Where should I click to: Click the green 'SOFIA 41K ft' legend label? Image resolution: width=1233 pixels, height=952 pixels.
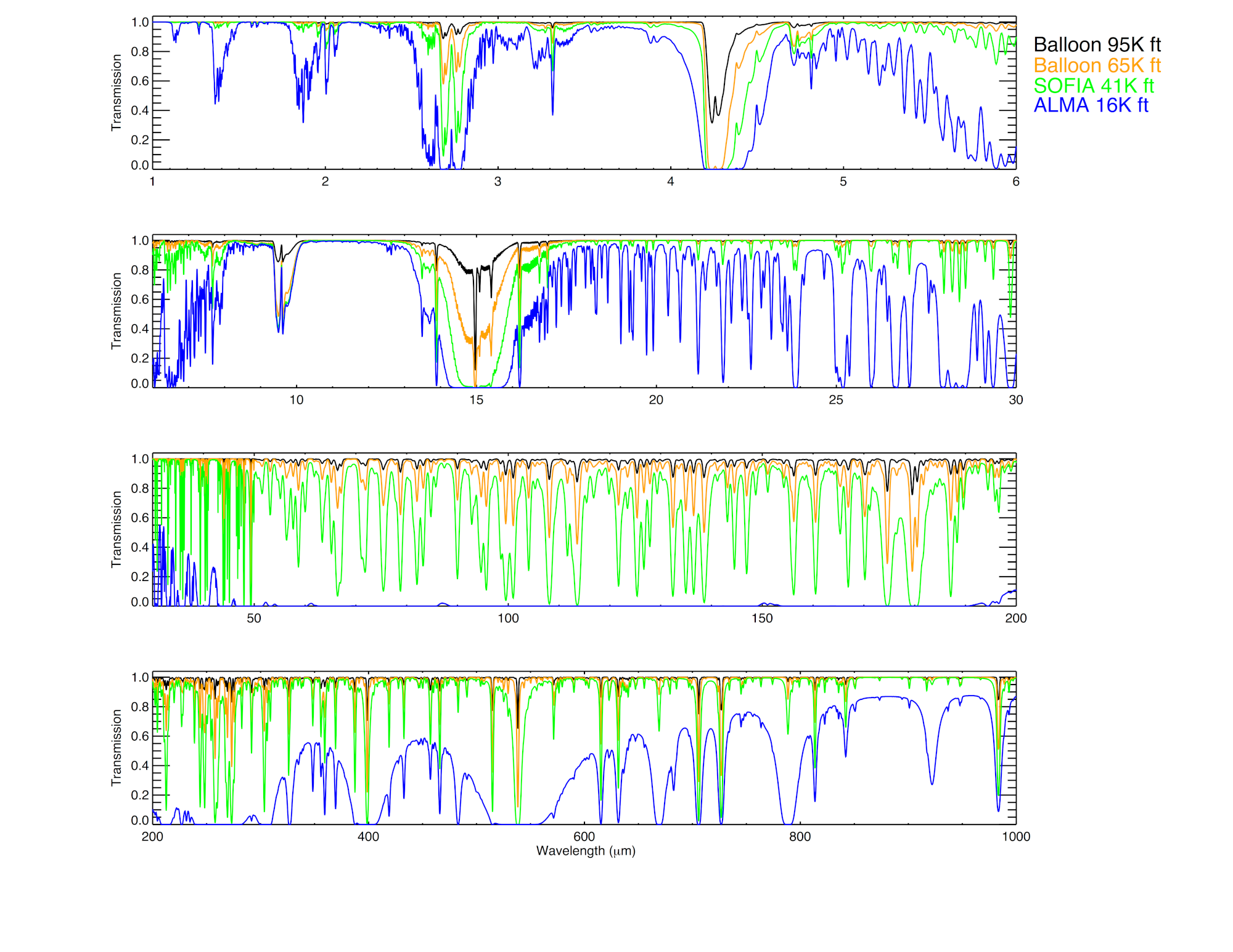(x=1093, y=86)
